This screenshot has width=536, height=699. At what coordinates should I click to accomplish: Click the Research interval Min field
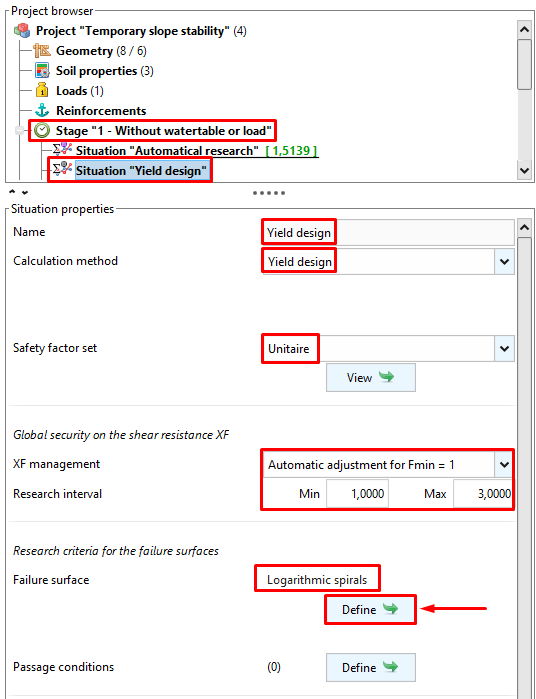pos(357,493)
